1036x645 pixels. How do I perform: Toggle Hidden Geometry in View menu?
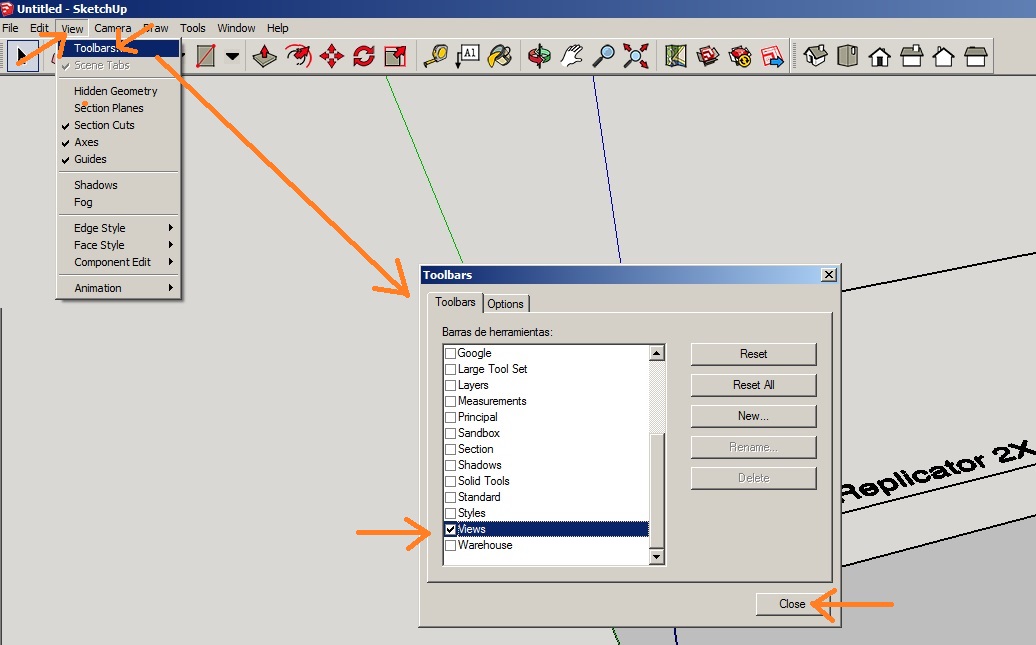tap(119, 91)
